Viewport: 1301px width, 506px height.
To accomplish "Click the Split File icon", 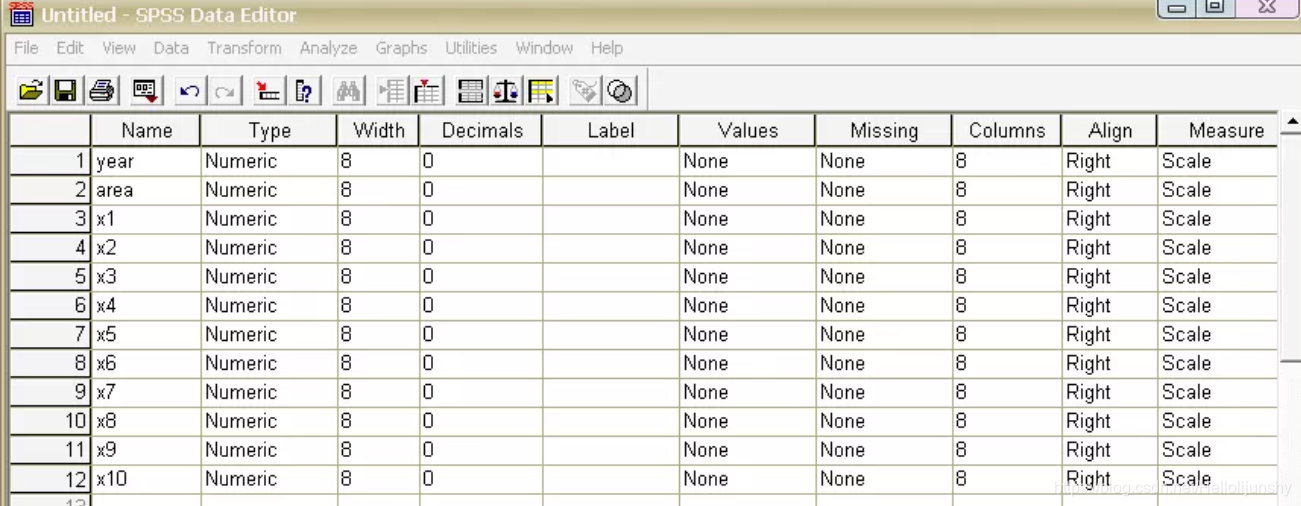I will (470, 92).
